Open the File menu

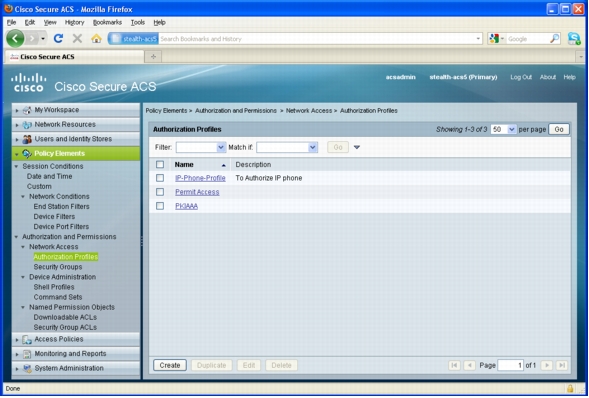click(x=11, y=23)
